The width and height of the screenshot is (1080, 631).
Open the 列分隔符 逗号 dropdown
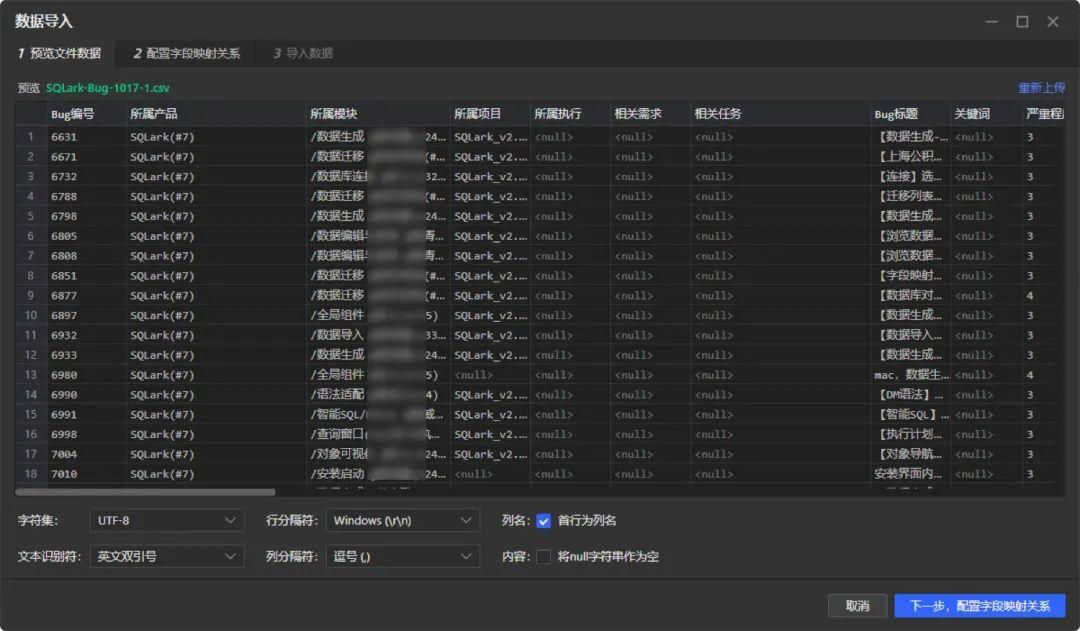(402, 557)
